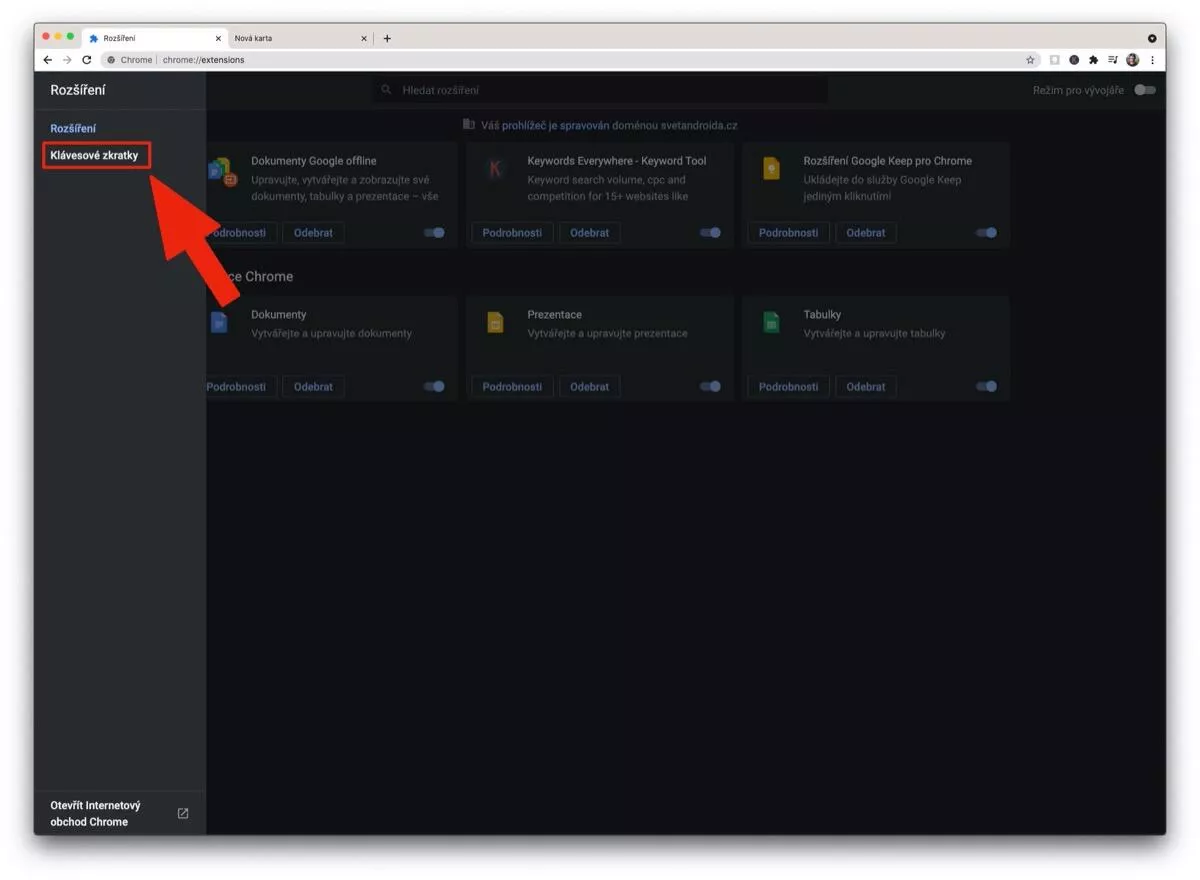Toggle off Keywords Everywhere extension
The width and height of the screenshot is (1200, 880).
[710, 232]
